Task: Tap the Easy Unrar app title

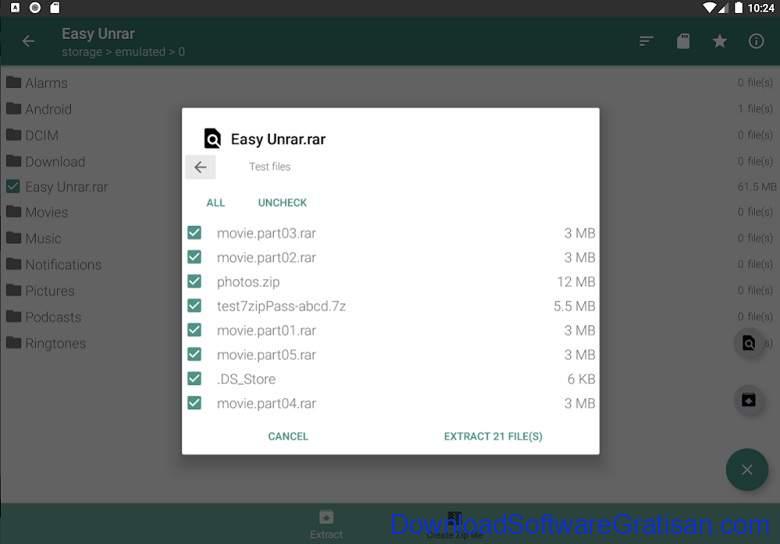Action: point(98,34)
